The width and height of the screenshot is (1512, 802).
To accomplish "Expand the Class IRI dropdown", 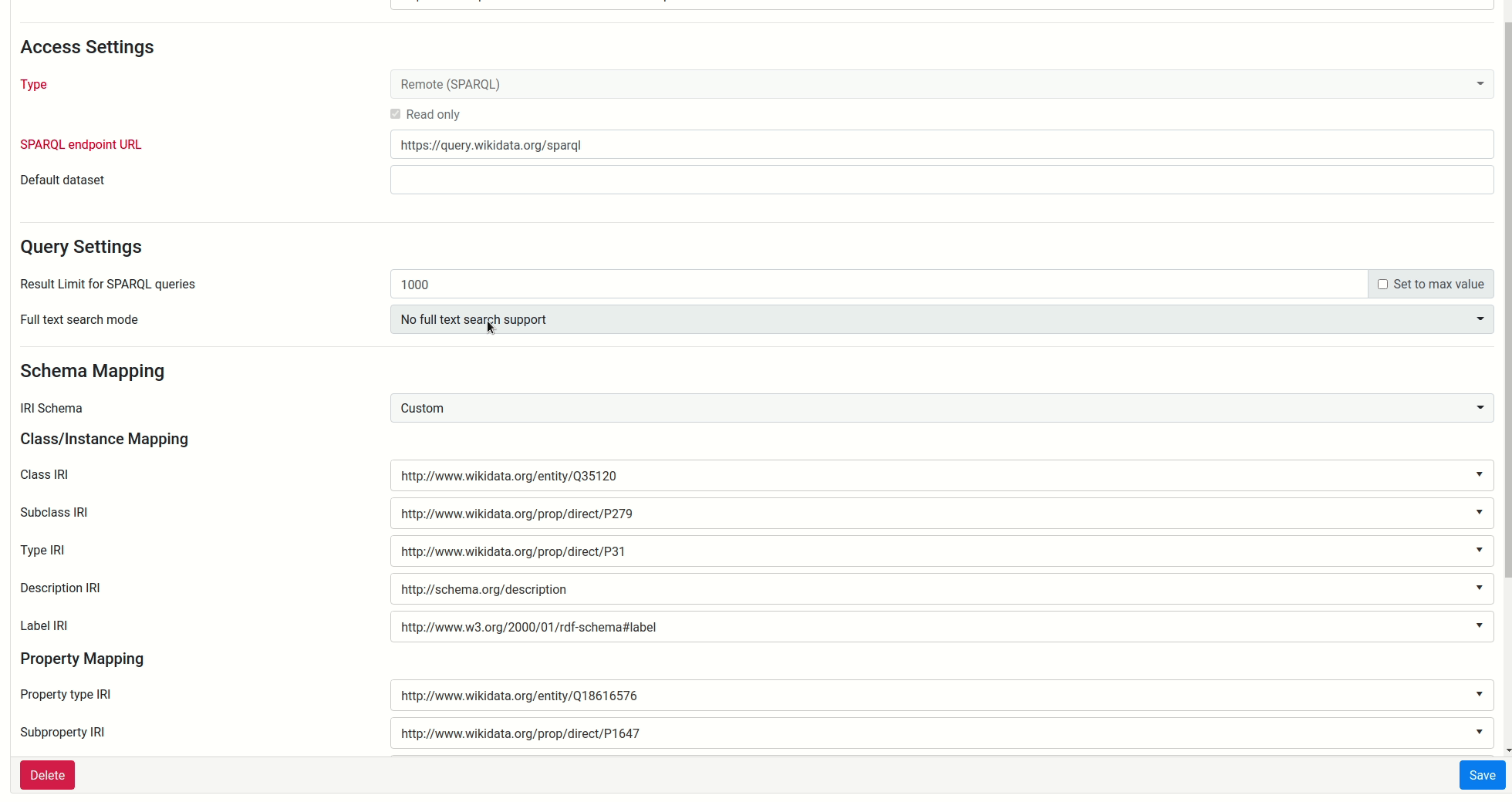I will [x=1479, y=475].
